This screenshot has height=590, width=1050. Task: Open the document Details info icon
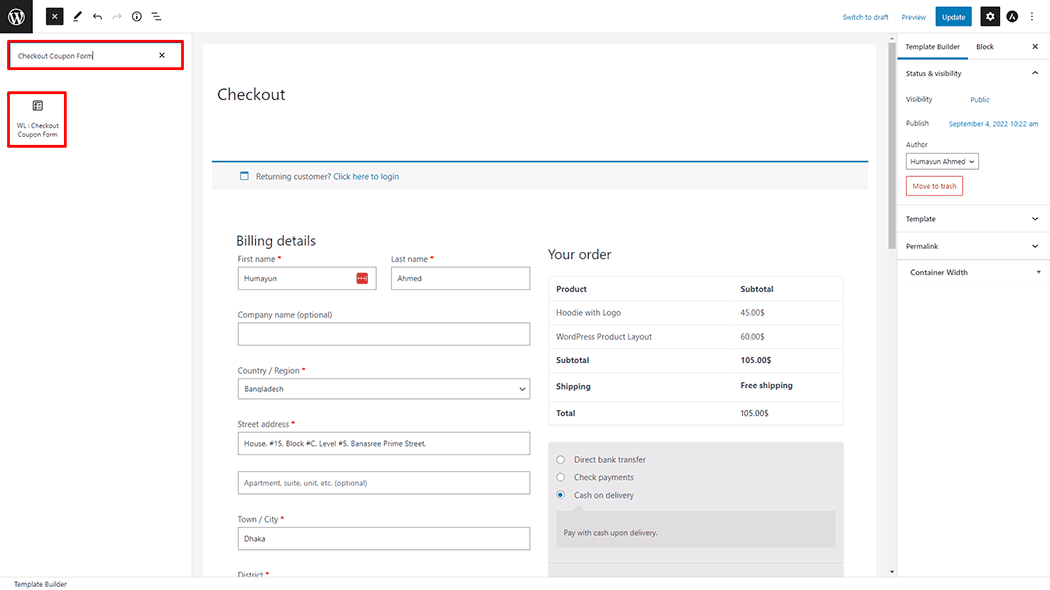(137, 17)
